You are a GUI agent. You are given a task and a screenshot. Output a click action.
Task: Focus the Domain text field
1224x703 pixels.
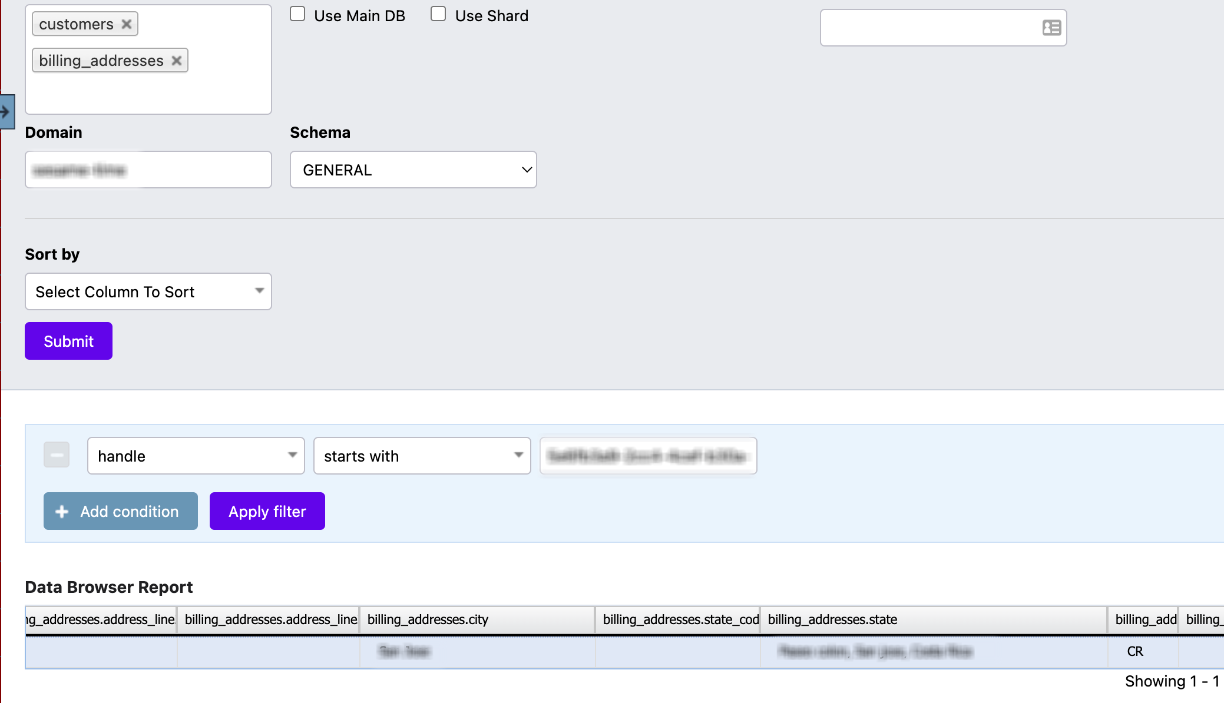pos(148,170)
